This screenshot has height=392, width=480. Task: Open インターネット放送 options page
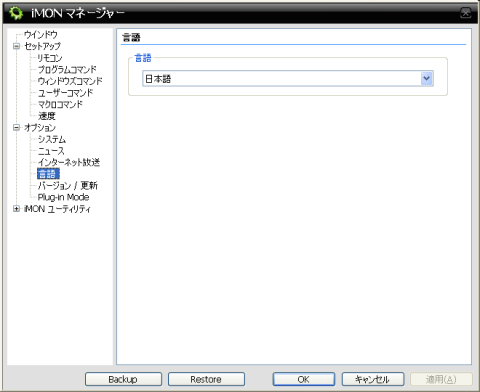(69, 162)
